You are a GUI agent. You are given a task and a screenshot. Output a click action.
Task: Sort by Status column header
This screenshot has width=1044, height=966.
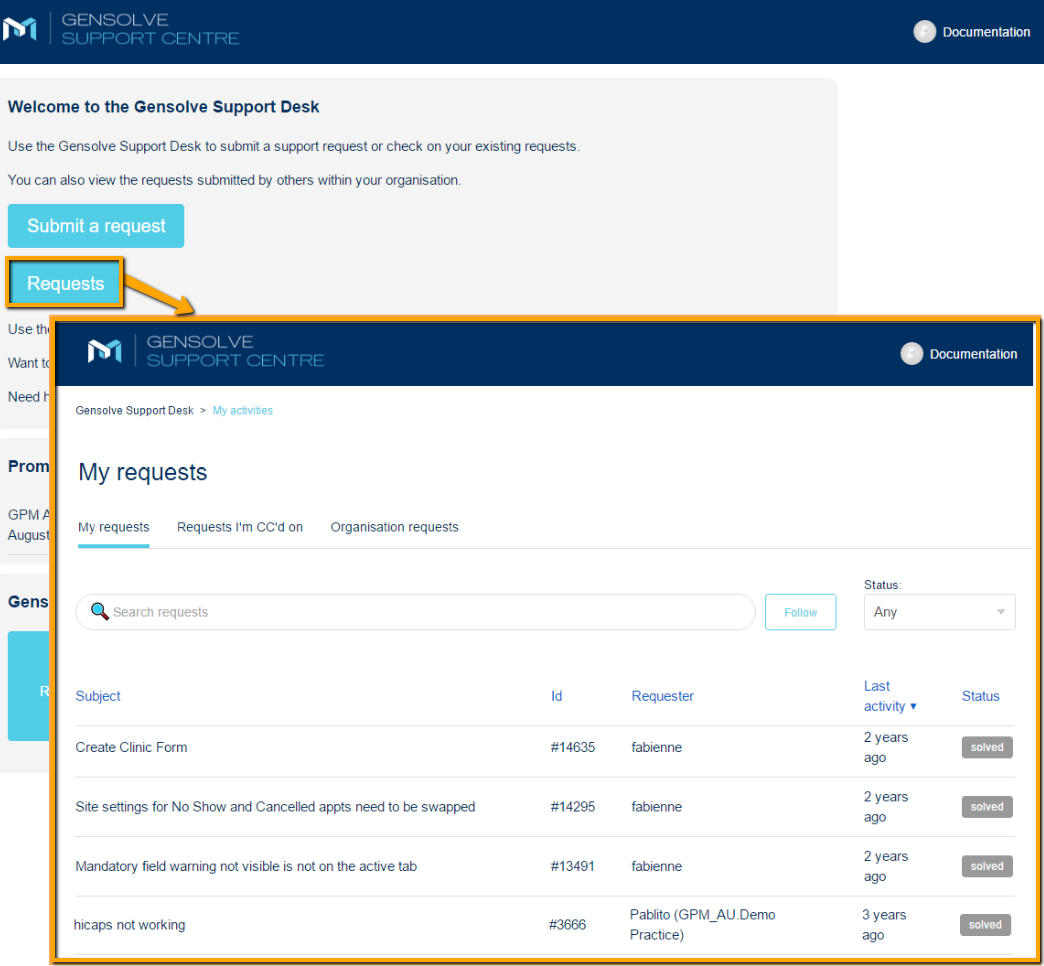click(980, 696)
